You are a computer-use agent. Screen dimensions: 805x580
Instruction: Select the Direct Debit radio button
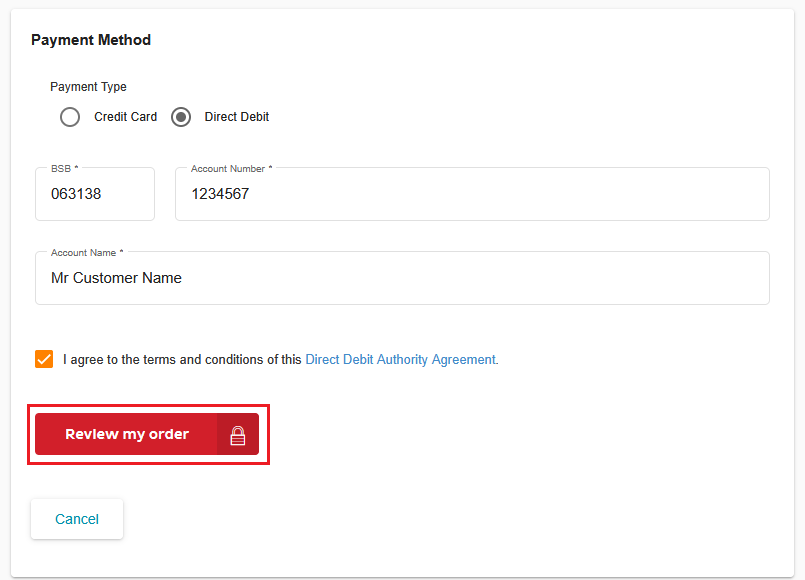[x=181, y=117]
